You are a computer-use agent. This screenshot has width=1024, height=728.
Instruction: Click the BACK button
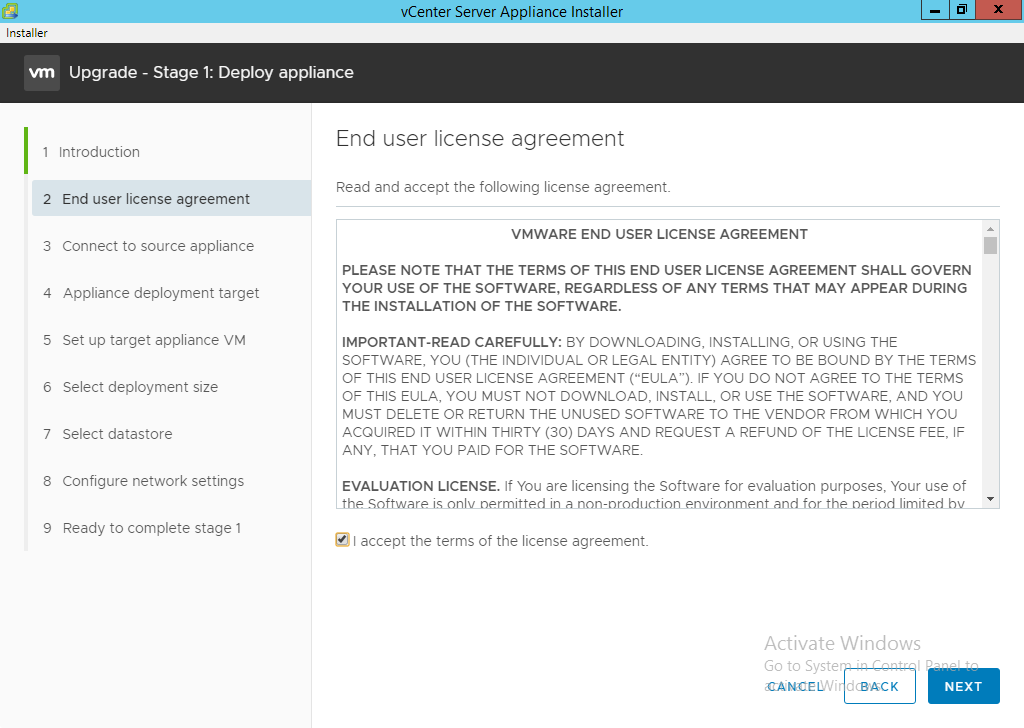879,686
